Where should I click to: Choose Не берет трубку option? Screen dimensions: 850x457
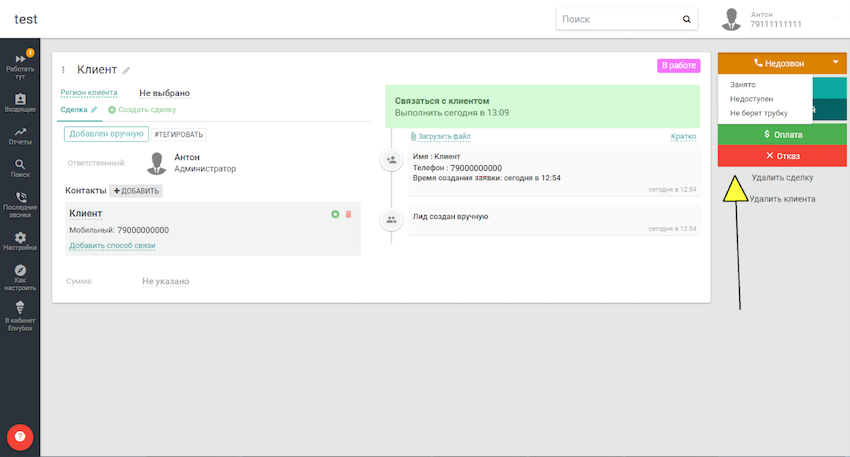758,113
